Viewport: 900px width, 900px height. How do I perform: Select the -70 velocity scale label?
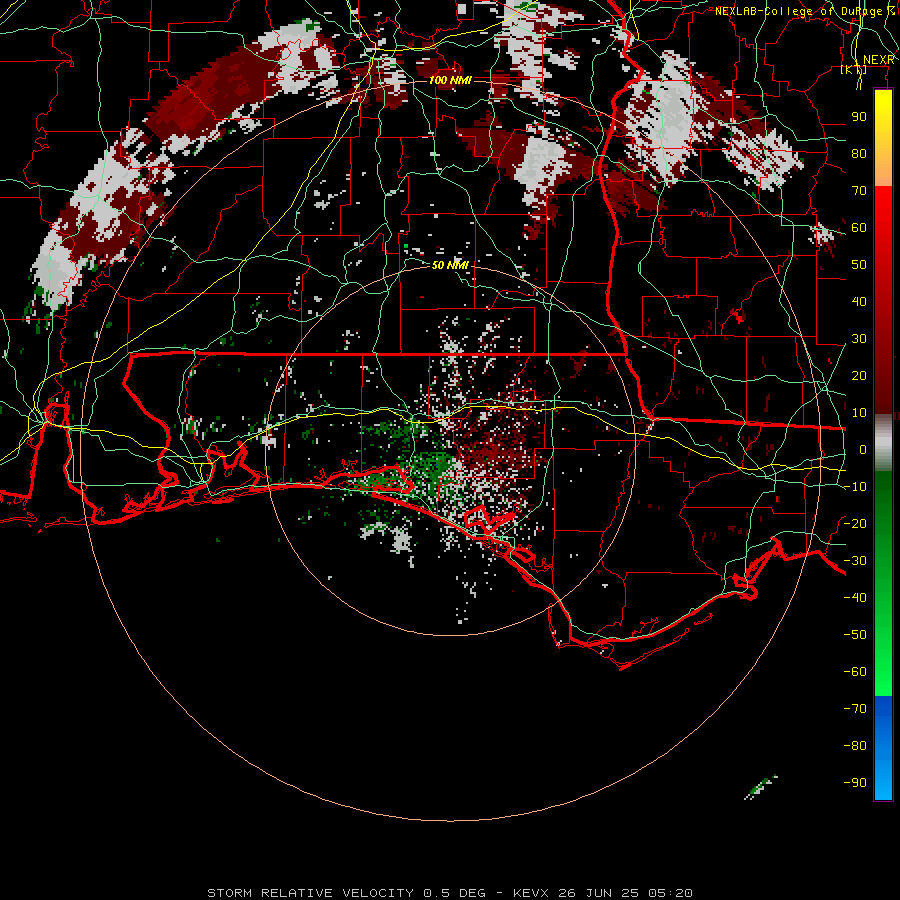[x=855, y=708]
